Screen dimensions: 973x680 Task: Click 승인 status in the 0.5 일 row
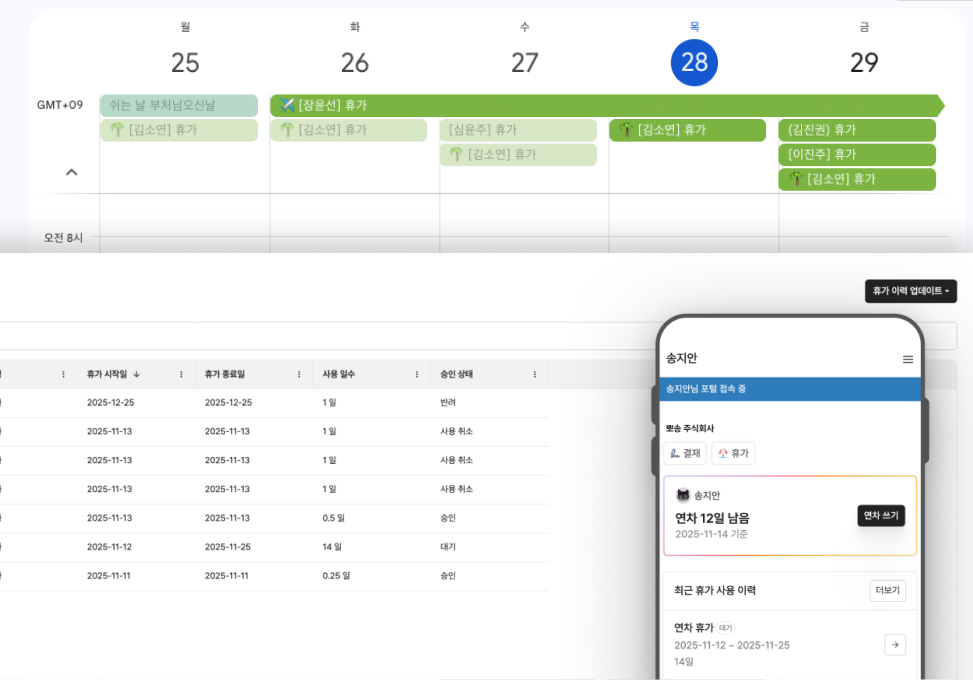coord(448,518)
